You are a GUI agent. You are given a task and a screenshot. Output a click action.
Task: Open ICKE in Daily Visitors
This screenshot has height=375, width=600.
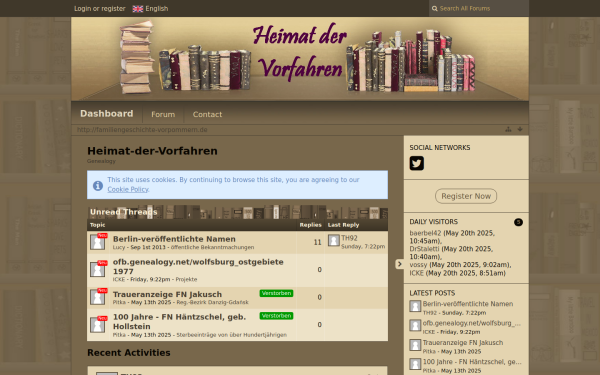point(417,273)
